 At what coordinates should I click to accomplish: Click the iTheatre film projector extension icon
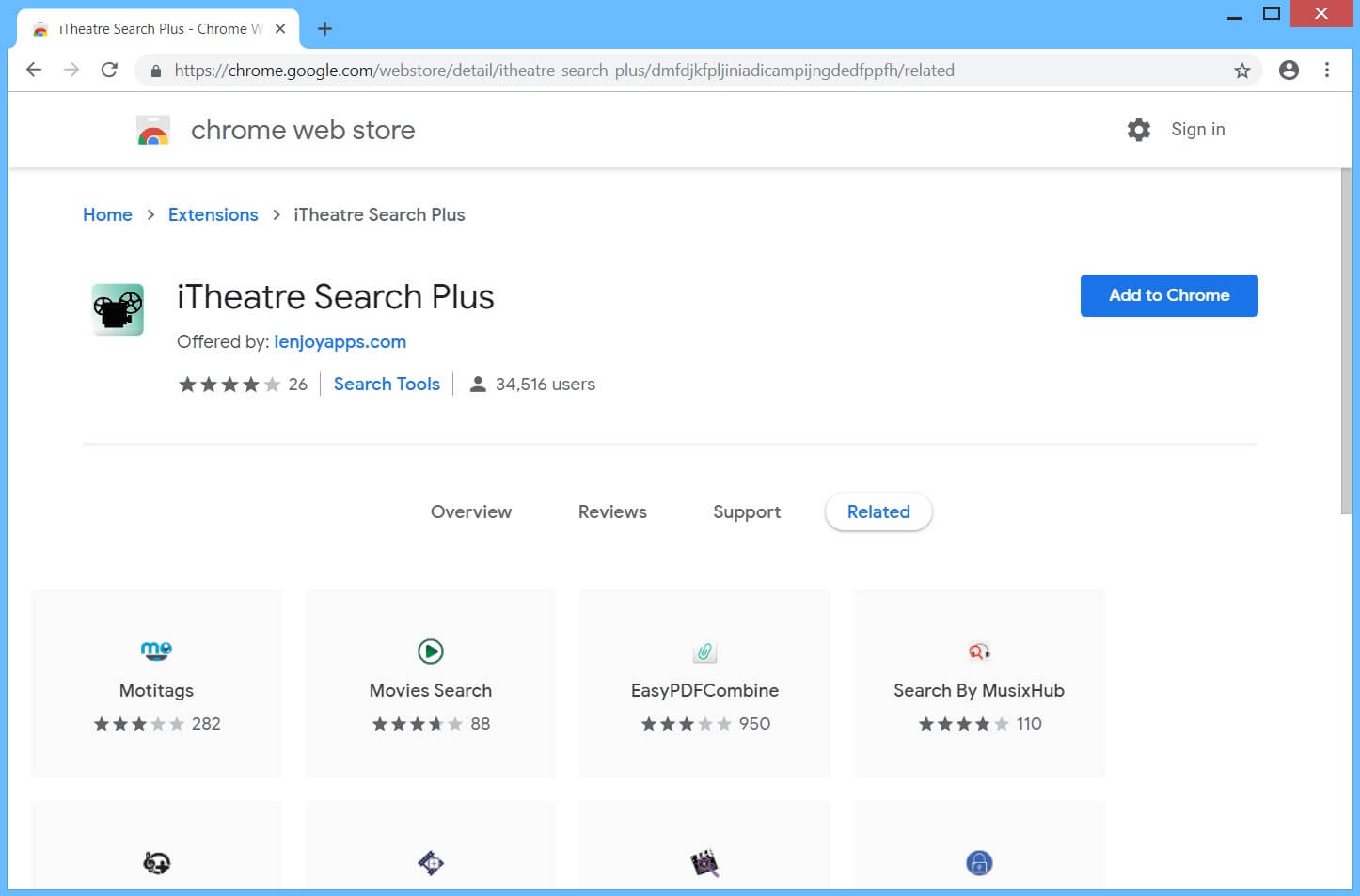[118, 309]
